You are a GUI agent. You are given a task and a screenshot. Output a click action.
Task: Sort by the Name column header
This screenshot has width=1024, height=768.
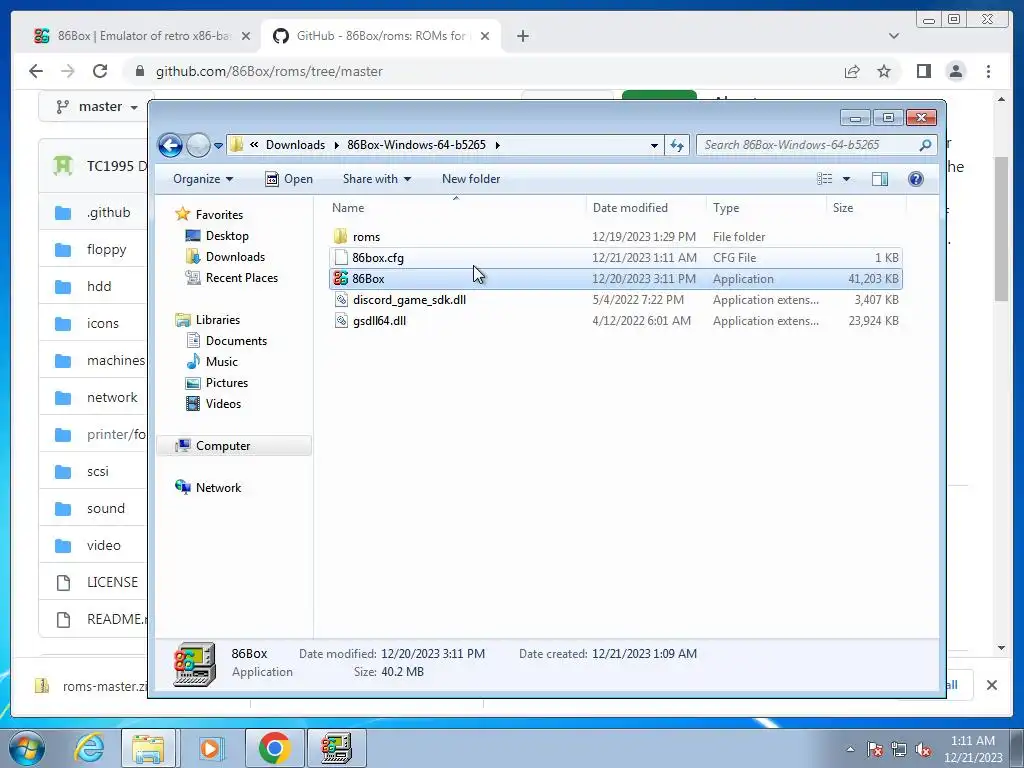(x=456, y=208)
